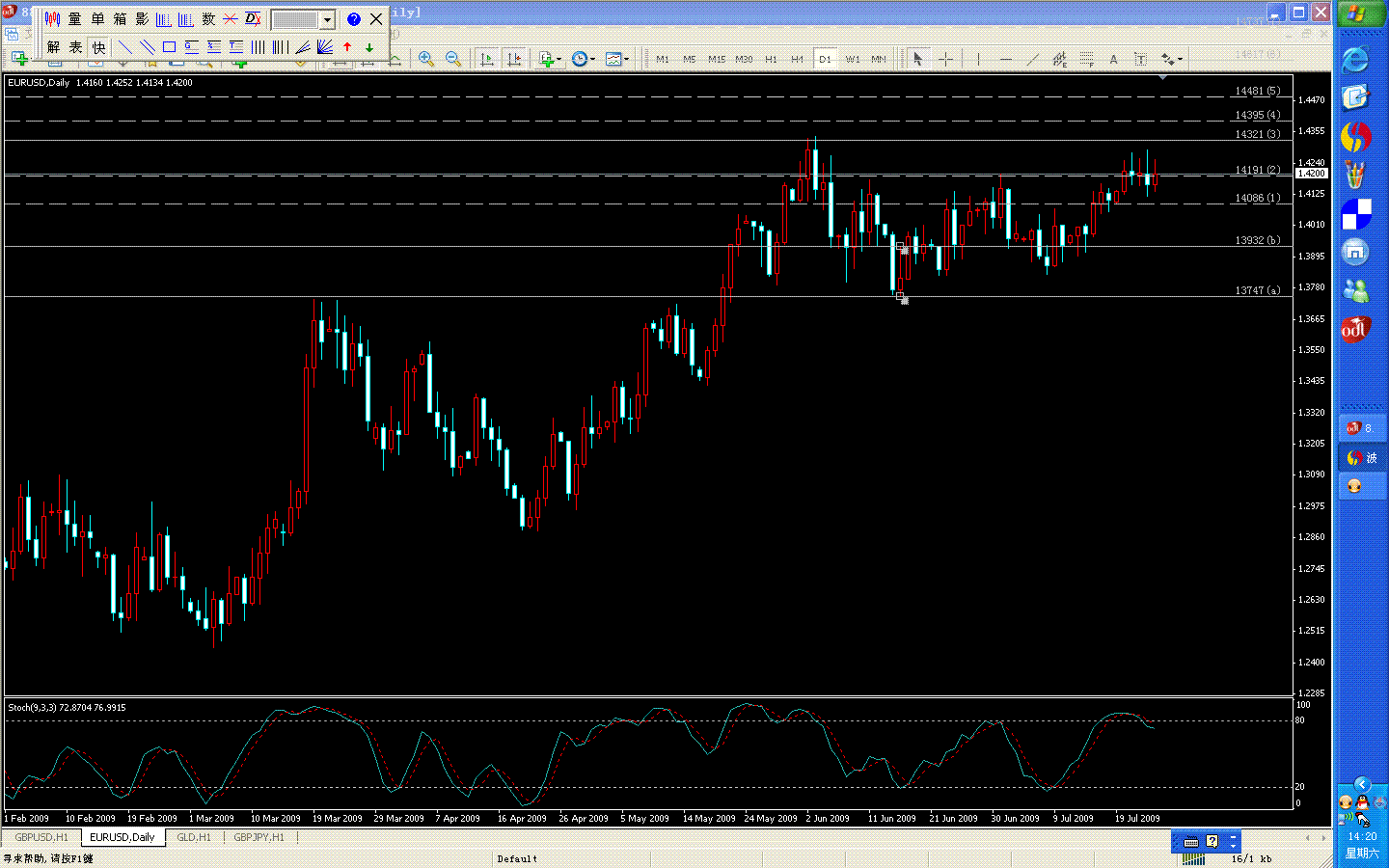Toggle chart shift
This screenshot has height=868, width=1389.
pyautogui.click(x=514, y=59)
